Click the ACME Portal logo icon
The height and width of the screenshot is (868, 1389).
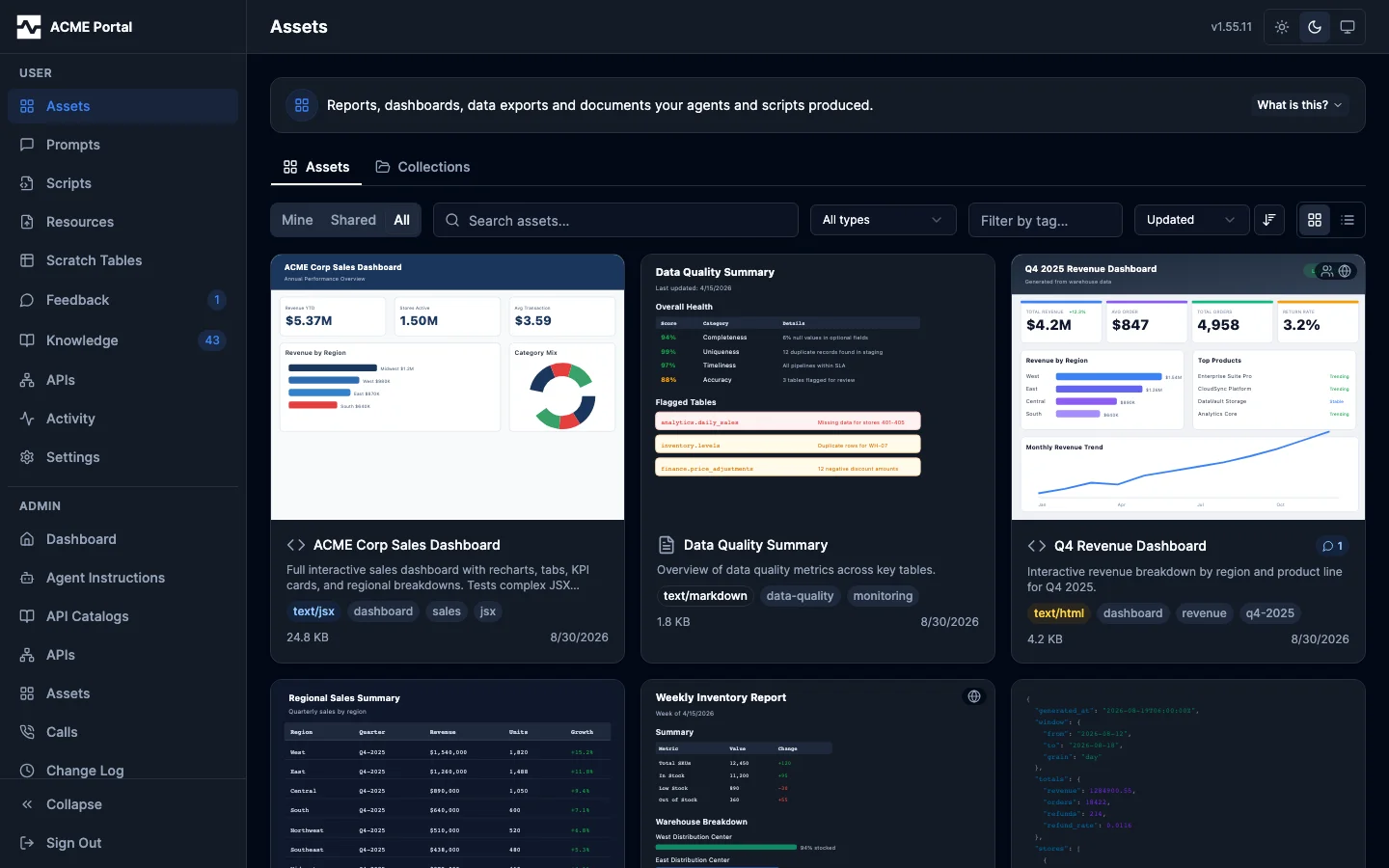point(29,27)
